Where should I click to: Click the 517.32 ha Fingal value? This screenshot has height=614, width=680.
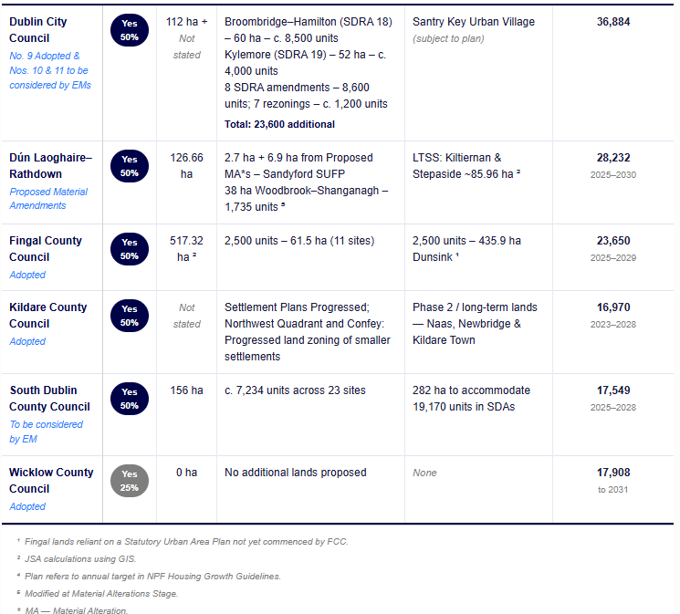[x=186, y=249]
